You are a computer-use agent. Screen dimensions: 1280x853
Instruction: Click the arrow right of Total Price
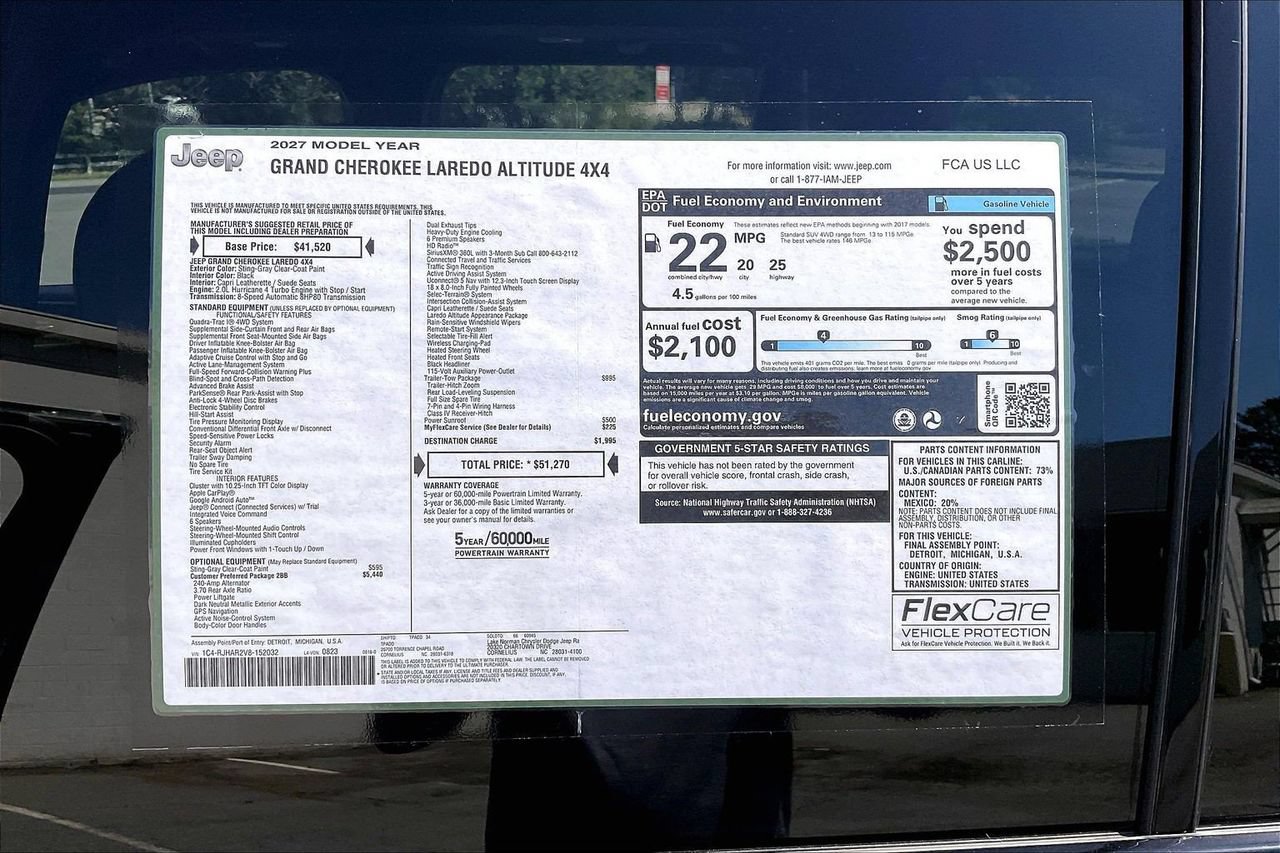click(613, 464)
